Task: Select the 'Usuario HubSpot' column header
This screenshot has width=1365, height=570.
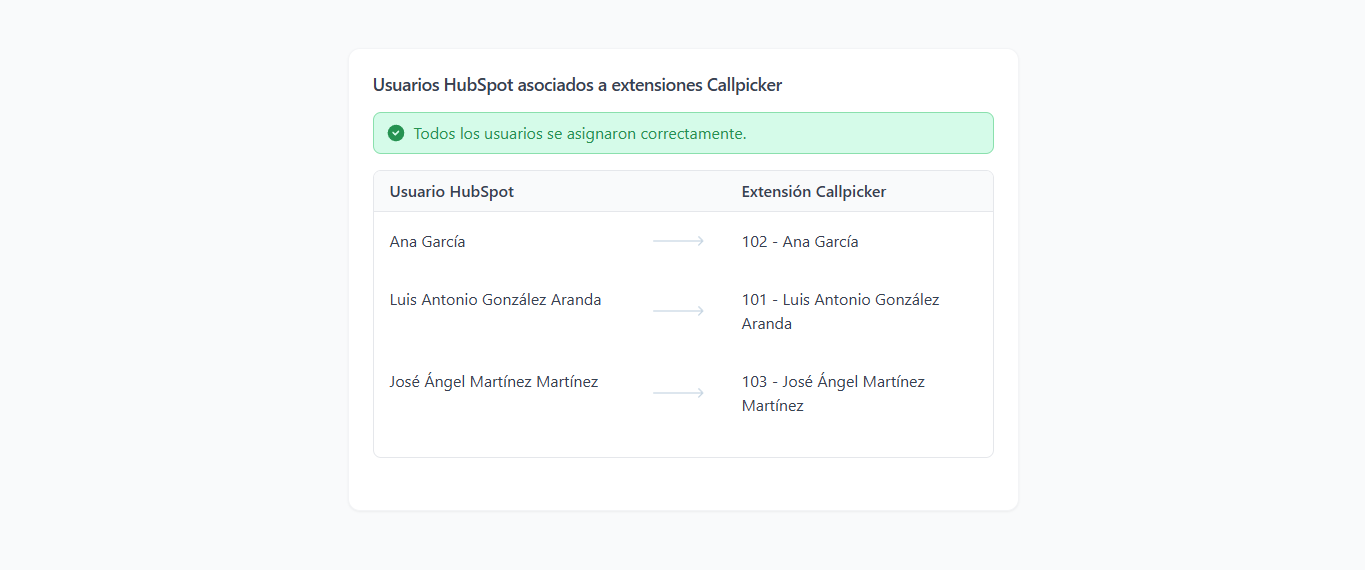Action: pos(452,191)
